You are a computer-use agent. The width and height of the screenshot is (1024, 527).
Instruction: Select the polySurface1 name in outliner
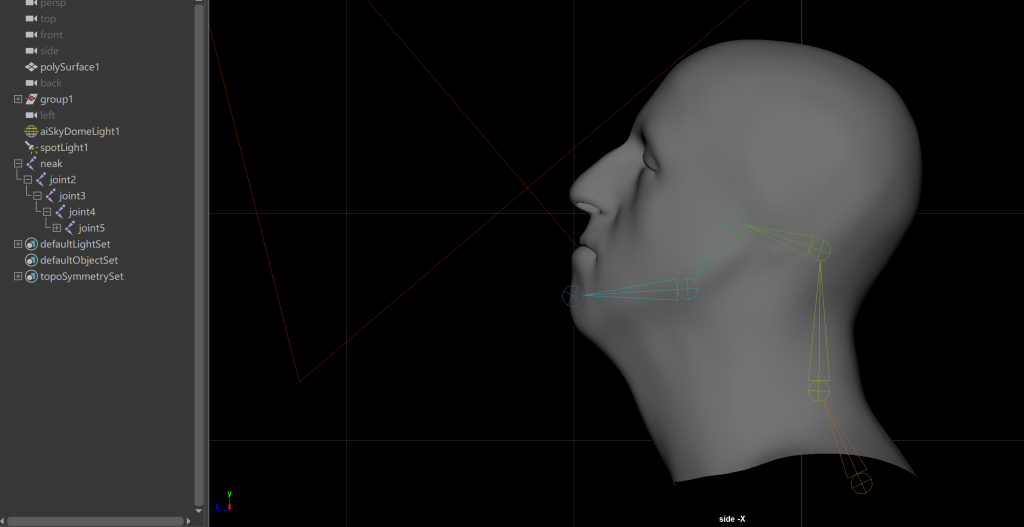pyautogui.click(x=70, y=67)
